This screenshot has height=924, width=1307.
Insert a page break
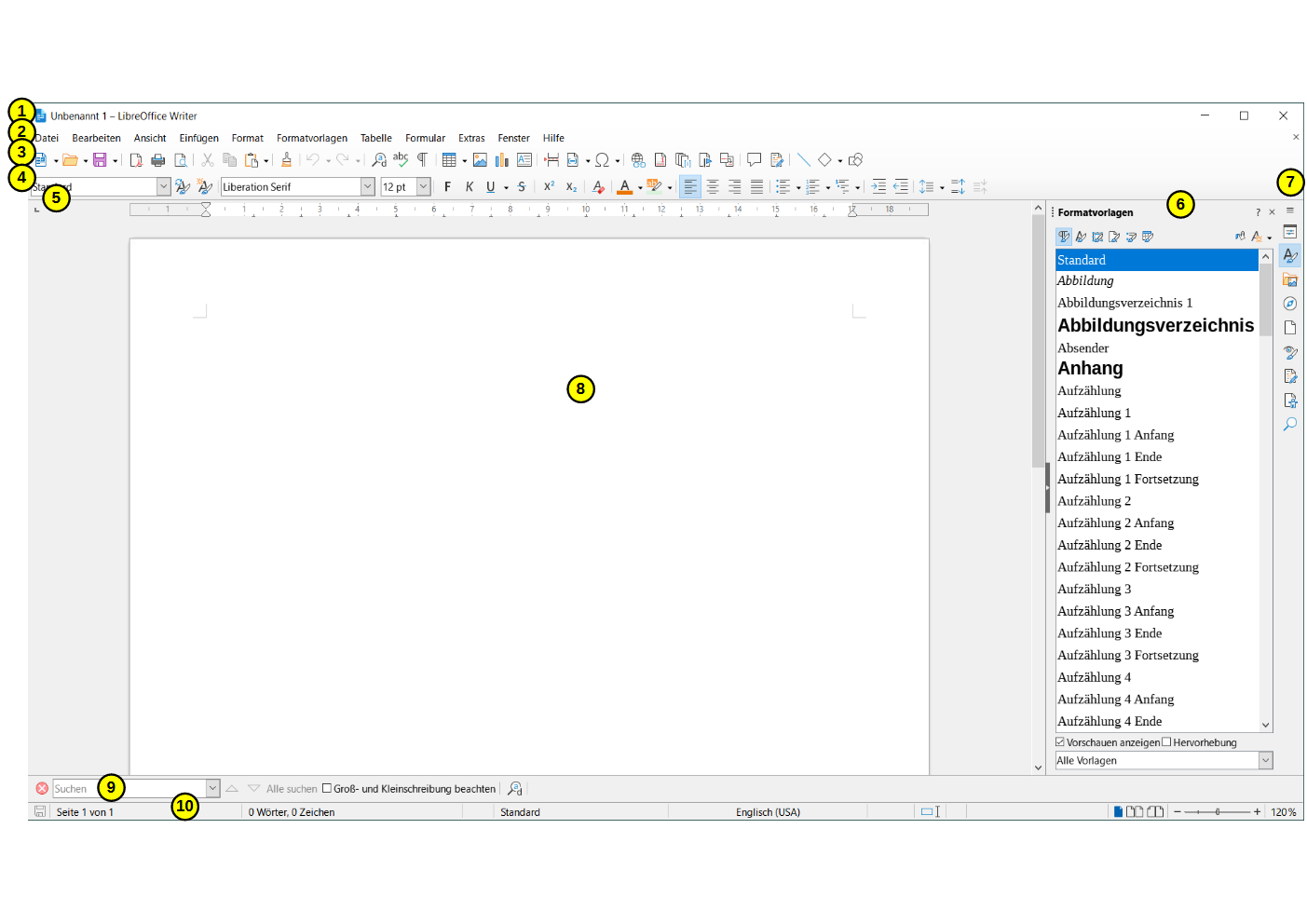click(551, 160)
